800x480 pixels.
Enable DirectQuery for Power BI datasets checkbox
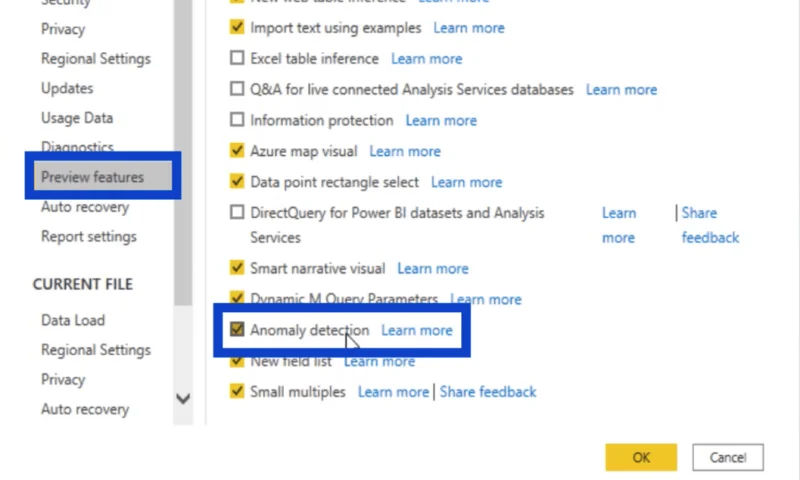click(x=237, y=212)
